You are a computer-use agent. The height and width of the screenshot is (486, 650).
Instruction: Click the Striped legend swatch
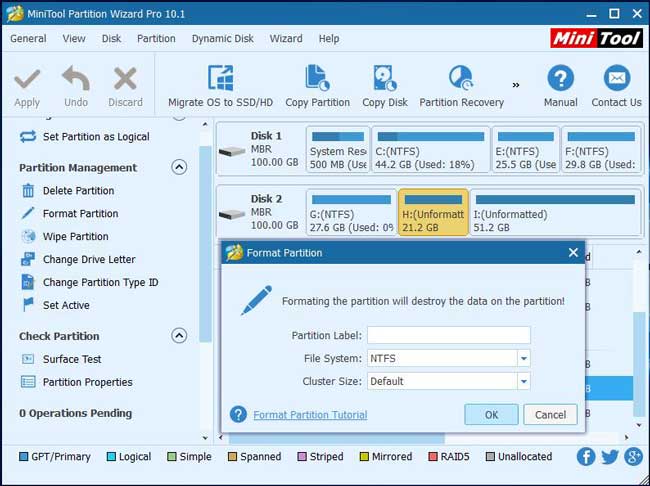pos(302,457)
